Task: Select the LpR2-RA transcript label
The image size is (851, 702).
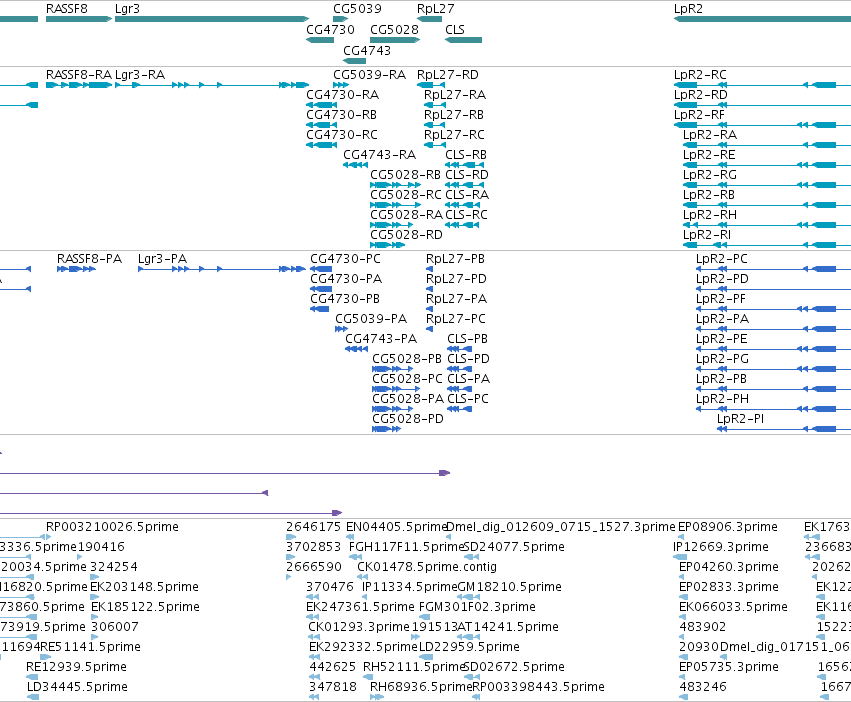Action: [710, 135]
